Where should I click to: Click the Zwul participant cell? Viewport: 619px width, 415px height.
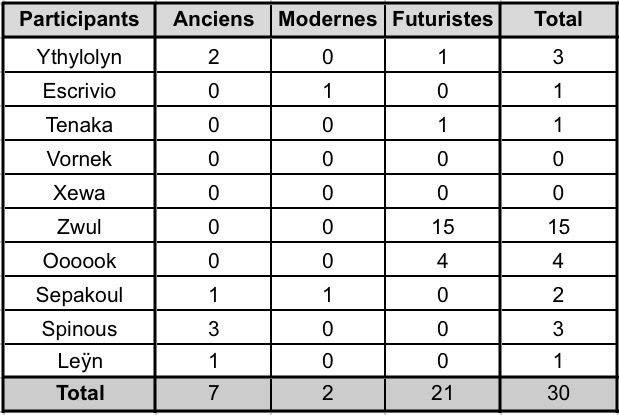click(x=80, y=227)
